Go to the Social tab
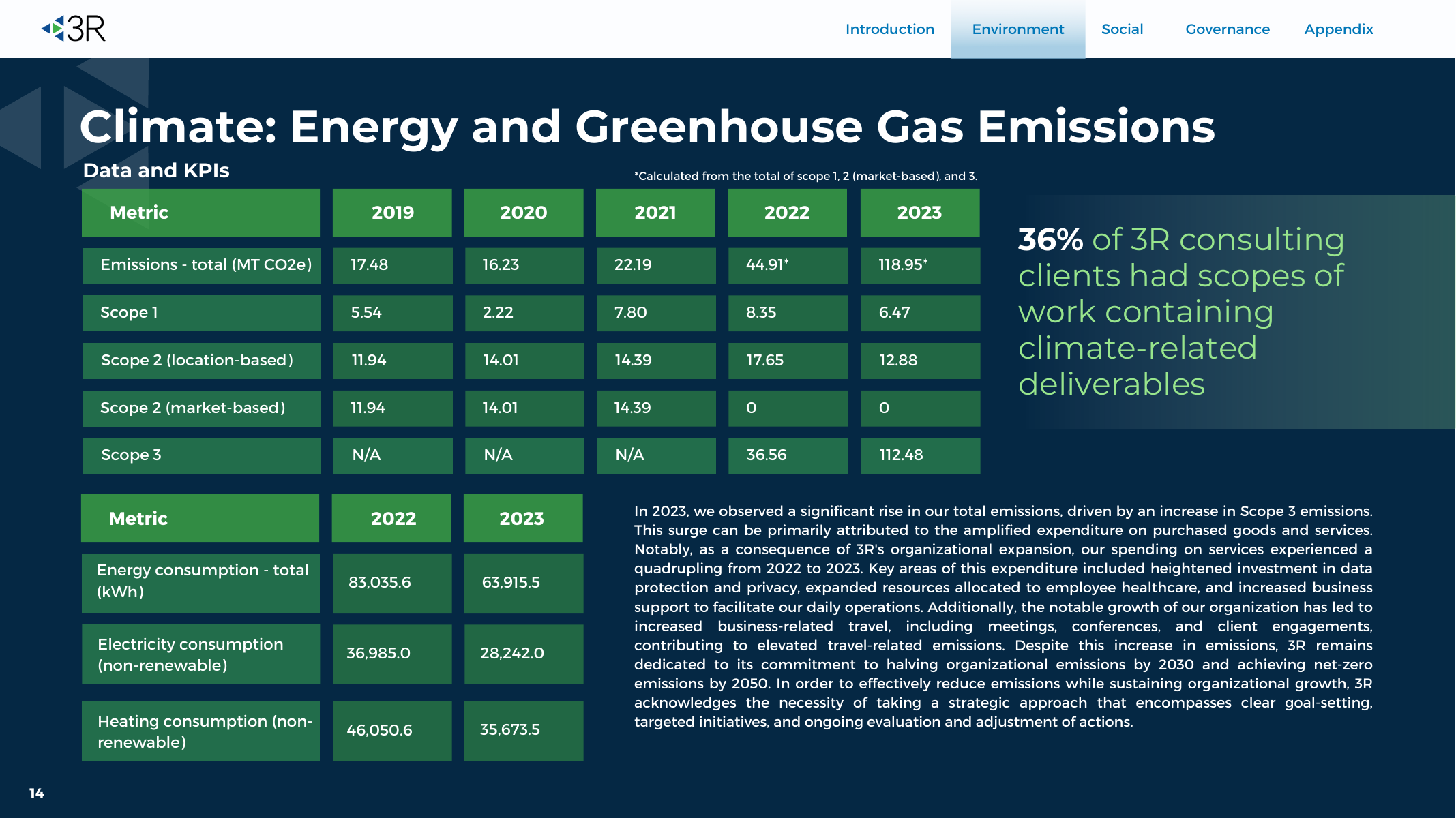This screenshot has width=1456, height=818. (x=1122, y=29)
